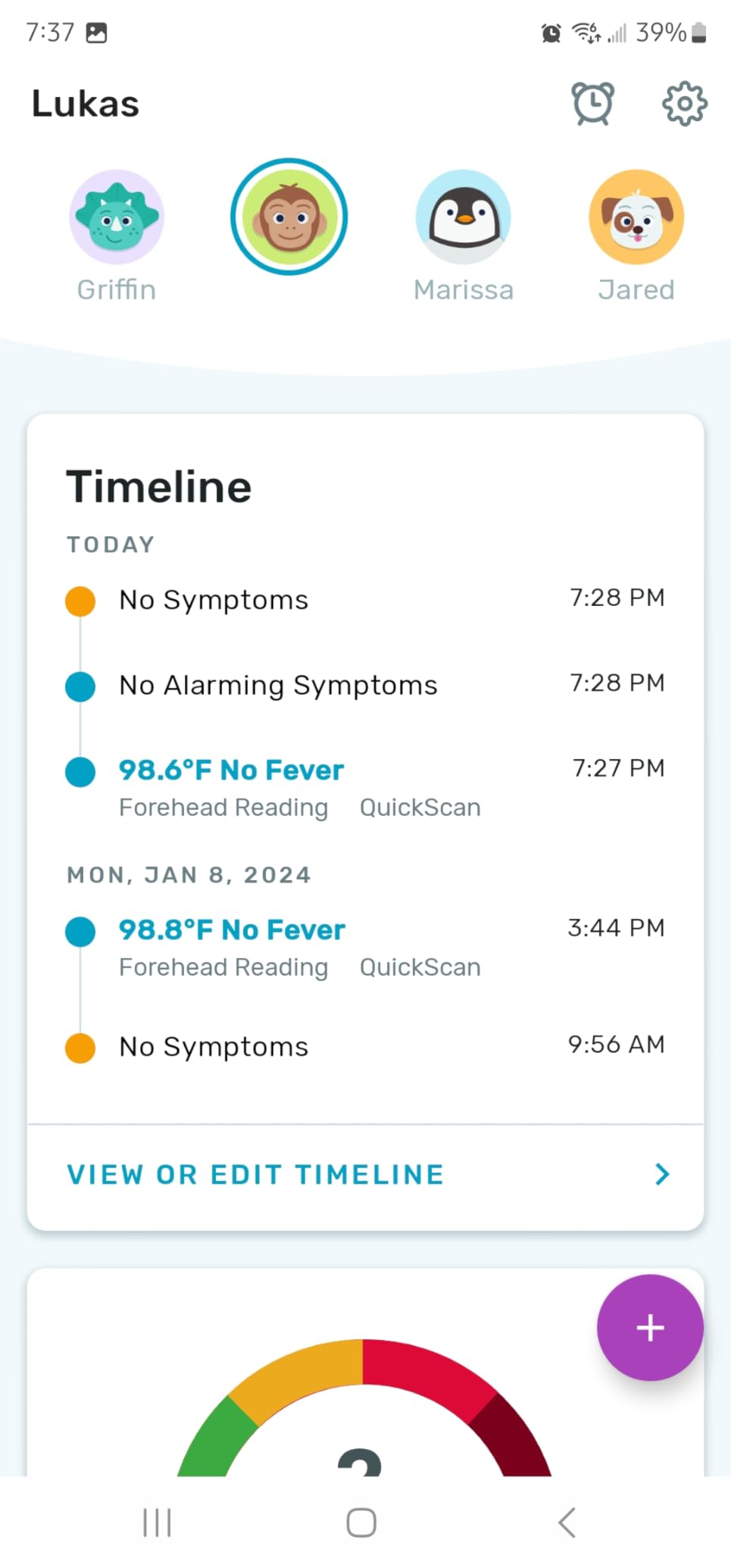Select Griffin's dinosaur avatar
Viewport: 731px width, 1568px height.
click(x=116, y=217)
